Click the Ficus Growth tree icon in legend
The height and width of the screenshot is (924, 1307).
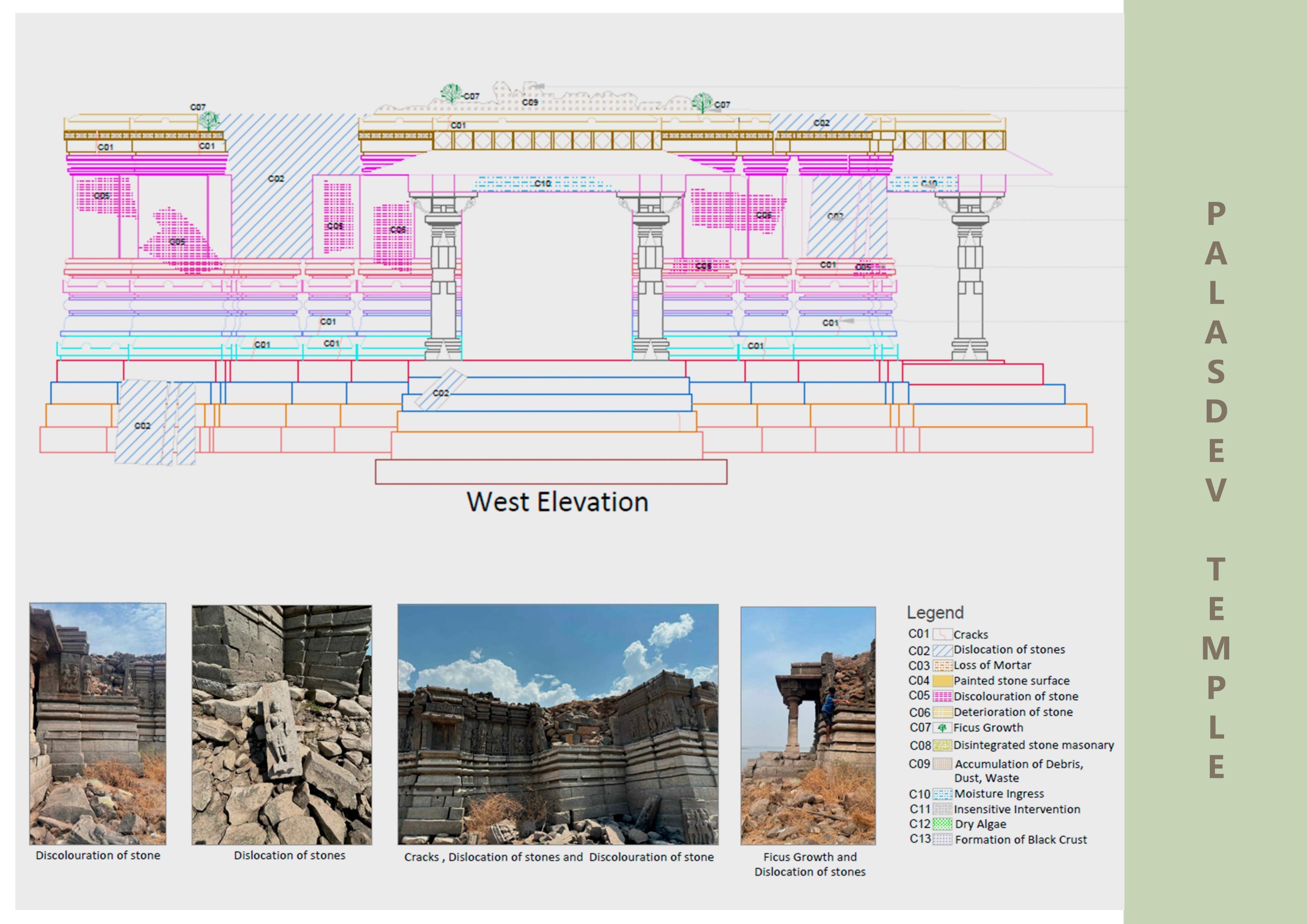click(x=942, y=728)
